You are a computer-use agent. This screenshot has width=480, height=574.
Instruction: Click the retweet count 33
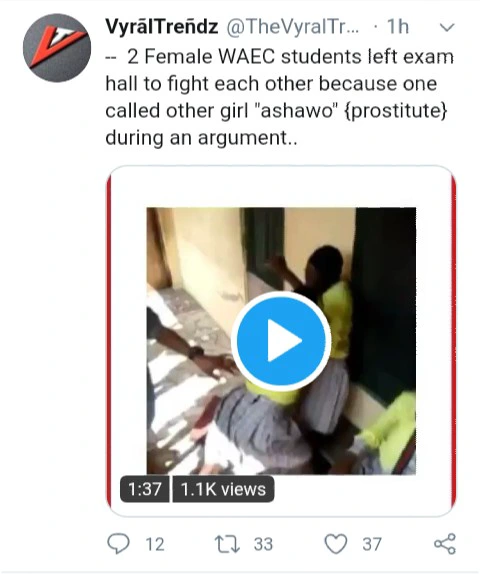pos(264,544)
